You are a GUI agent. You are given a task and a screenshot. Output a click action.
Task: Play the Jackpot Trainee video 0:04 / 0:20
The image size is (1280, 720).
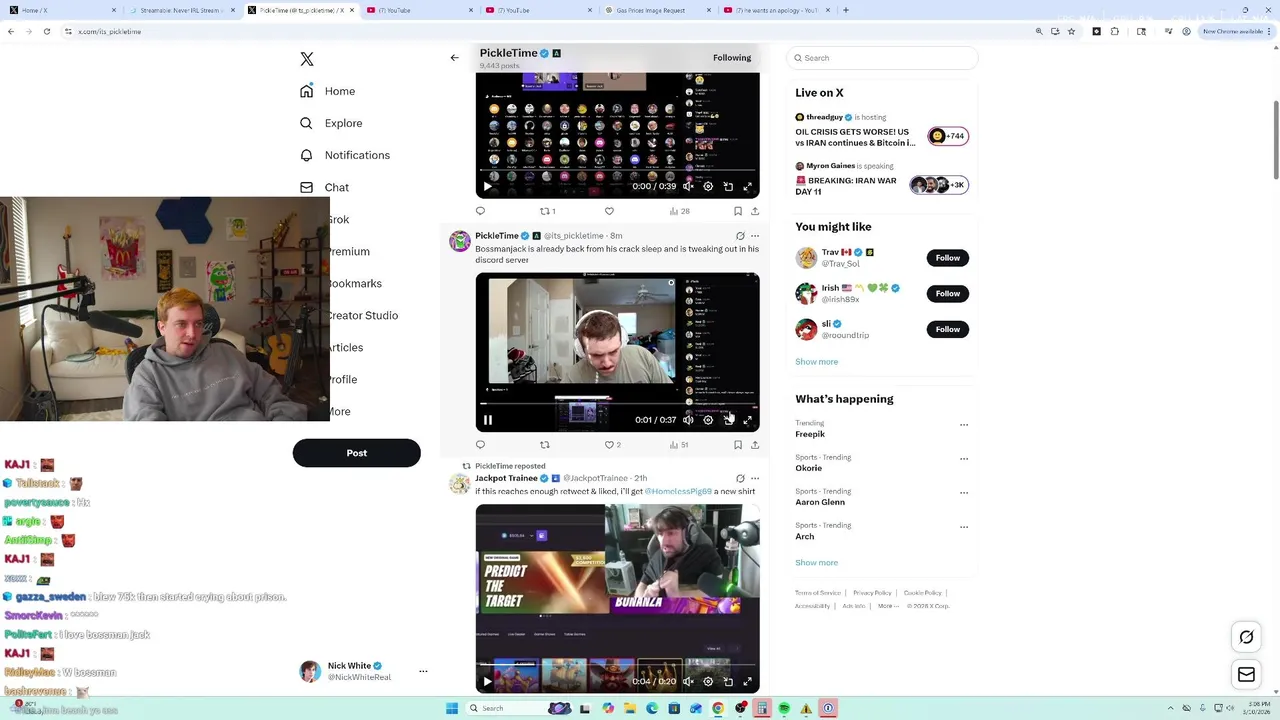(x=488, y=682)
